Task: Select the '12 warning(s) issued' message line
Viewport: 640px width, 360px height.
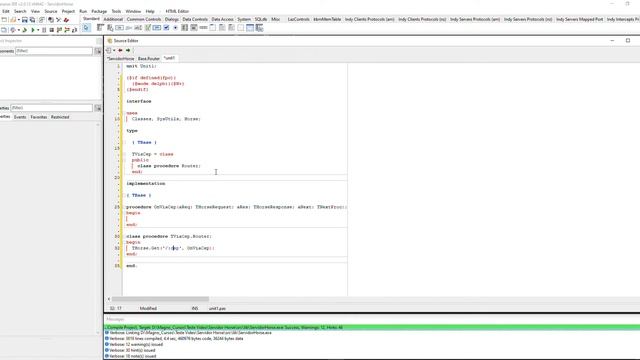Action: click(x=136, y=344)
